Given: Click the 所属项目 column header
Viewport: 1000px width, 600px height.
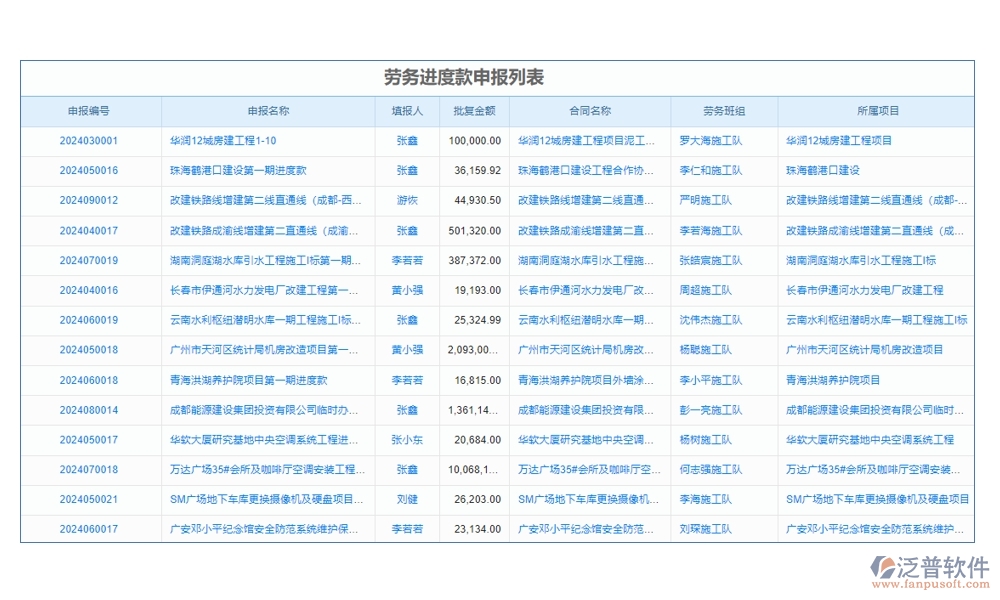Looking at the screenshot, I should tap(860, 110).
